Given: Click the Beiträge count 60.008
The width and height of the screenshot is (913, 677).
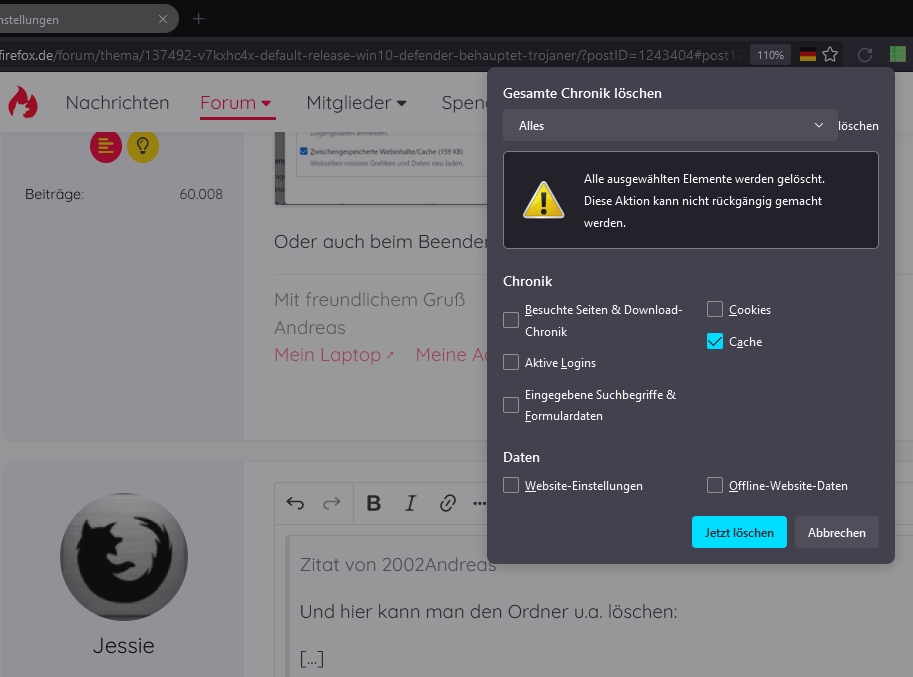Looking at the screenshot, I should 201,194.
